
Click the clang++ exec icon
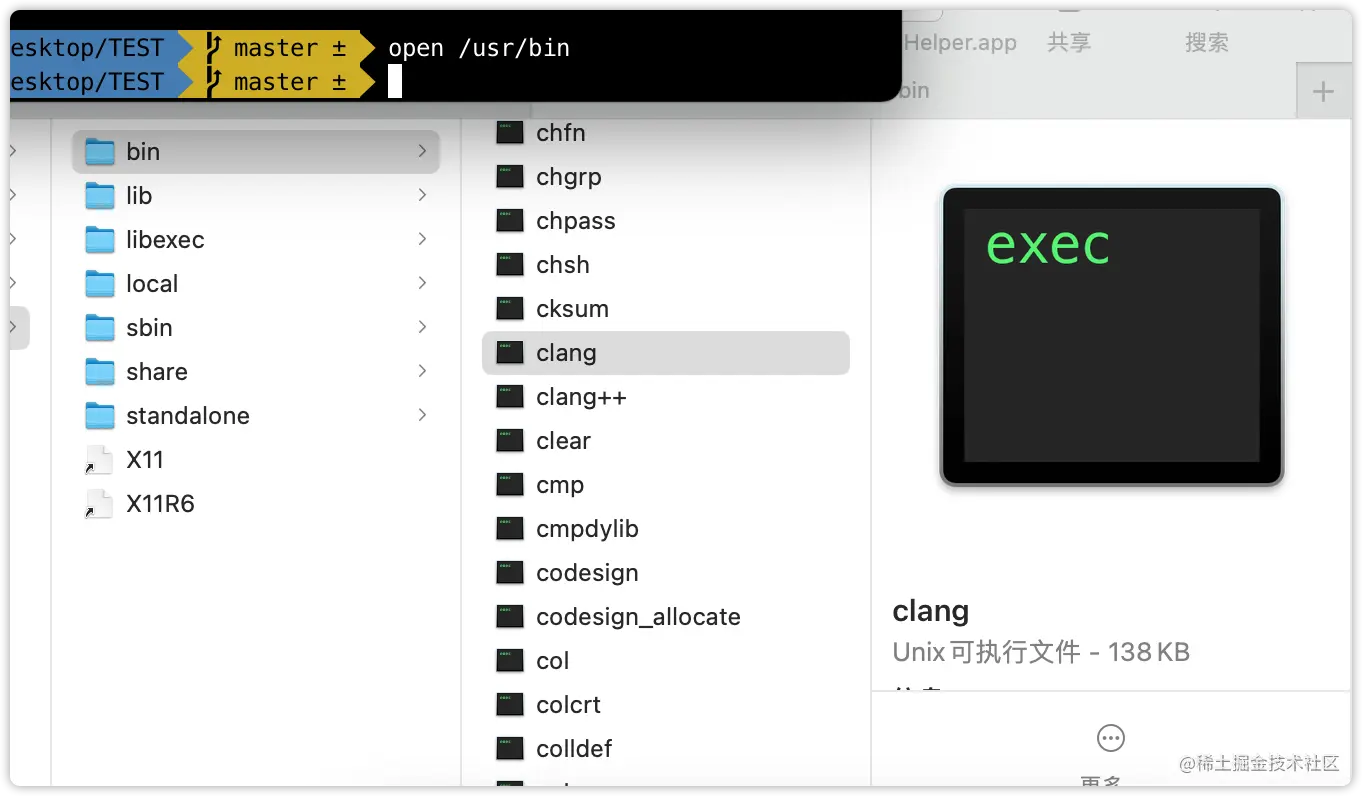[x=510, y=397]
